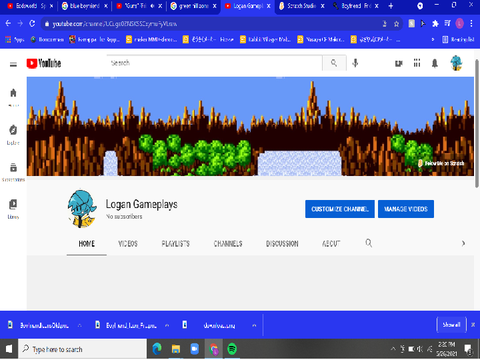
Task: Click the No subscribers text
Action: [124, 217]
